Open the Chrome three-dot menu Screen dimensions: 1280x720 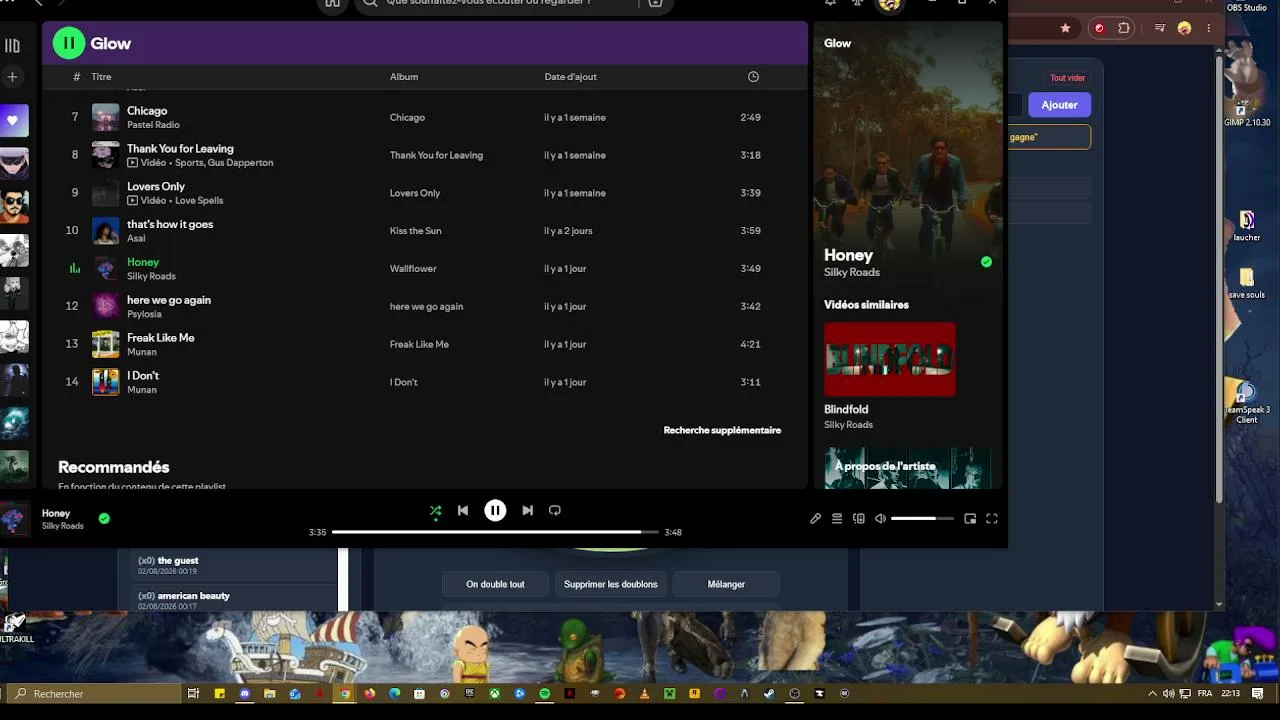1211,28
